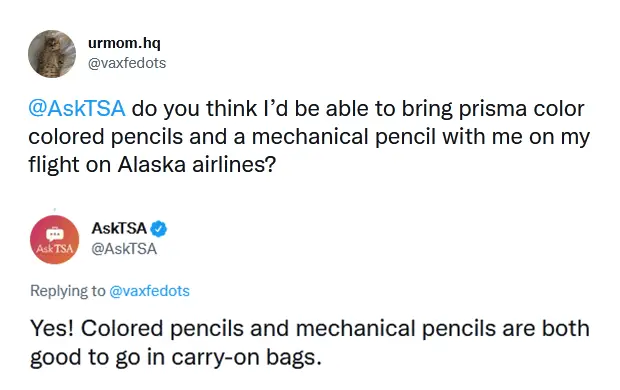Click "Alaska airlines?" in the question tweet
620x390 pixels.
click(197, 164)
